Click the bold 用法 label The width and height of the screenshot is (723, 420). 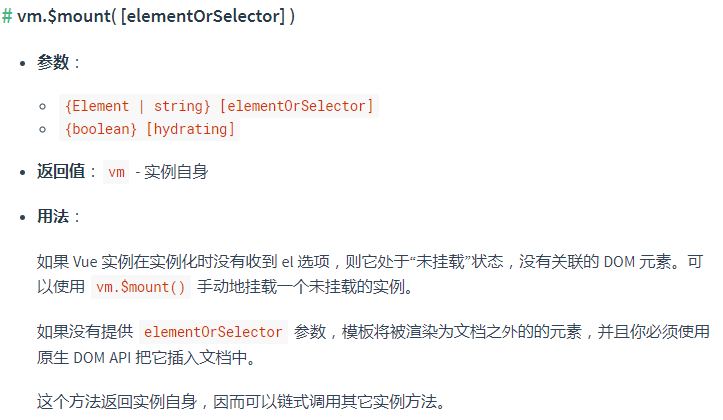(53, 216)
